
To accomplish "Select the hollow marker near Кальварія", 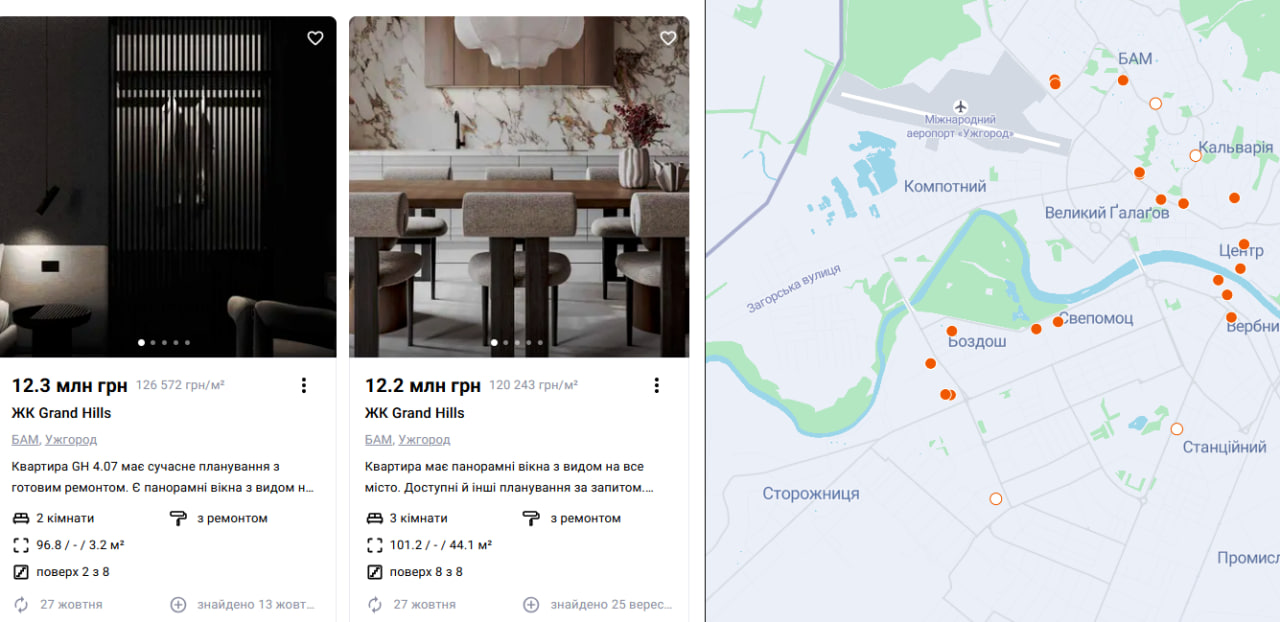I will pyautogui.click(x=1195, y=155).
